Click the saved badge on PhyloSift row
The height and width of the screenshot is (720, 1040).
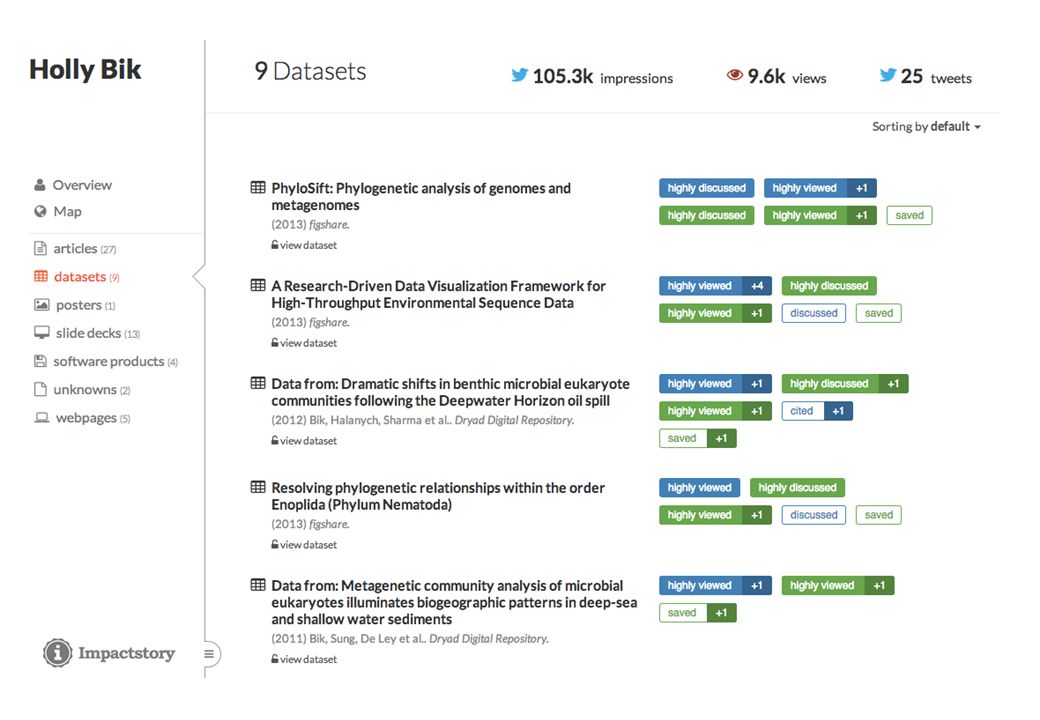click(x=909, y=215)
